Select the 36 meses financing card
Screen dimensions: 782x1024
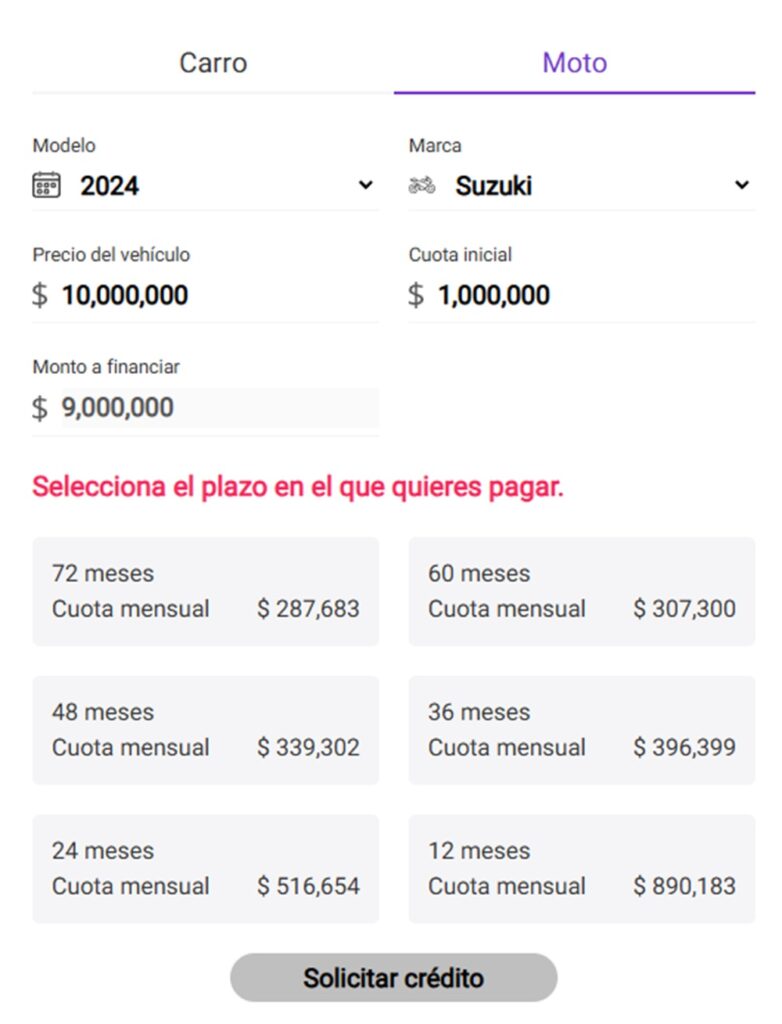(581, 729)
